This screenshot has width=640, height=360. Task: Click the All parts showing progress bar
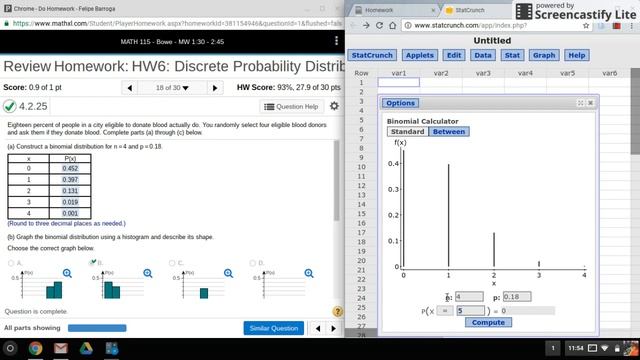tap(97, 328)
